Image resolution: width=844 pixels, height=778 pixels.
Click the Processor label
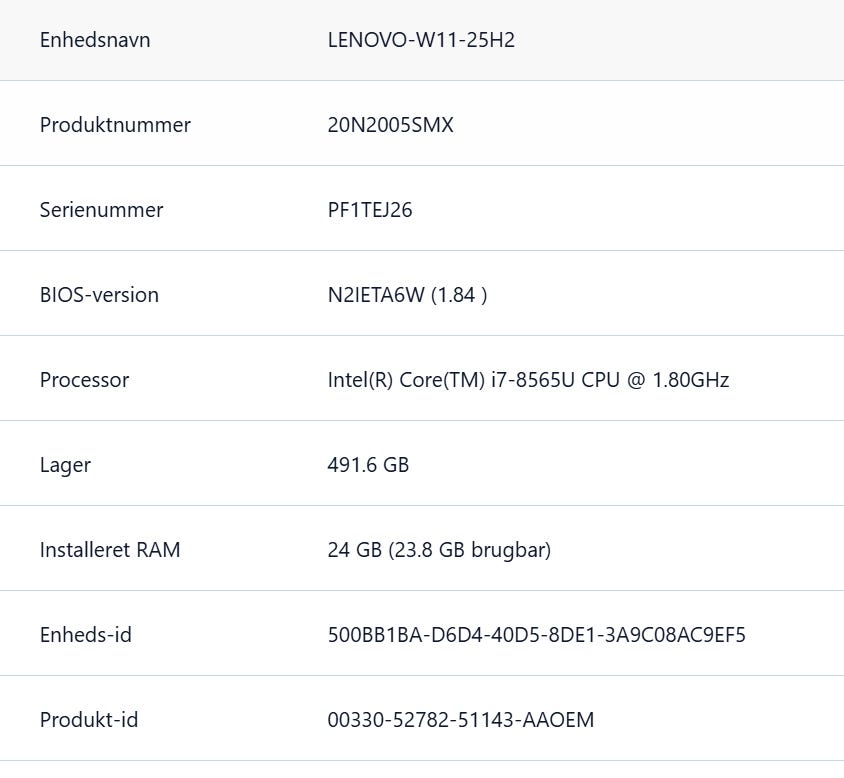[x=84, y=380]
